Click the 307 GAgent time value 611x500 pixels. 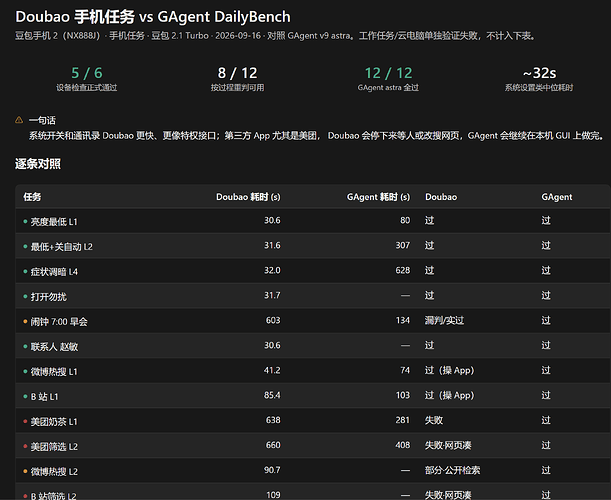(403, 246)
